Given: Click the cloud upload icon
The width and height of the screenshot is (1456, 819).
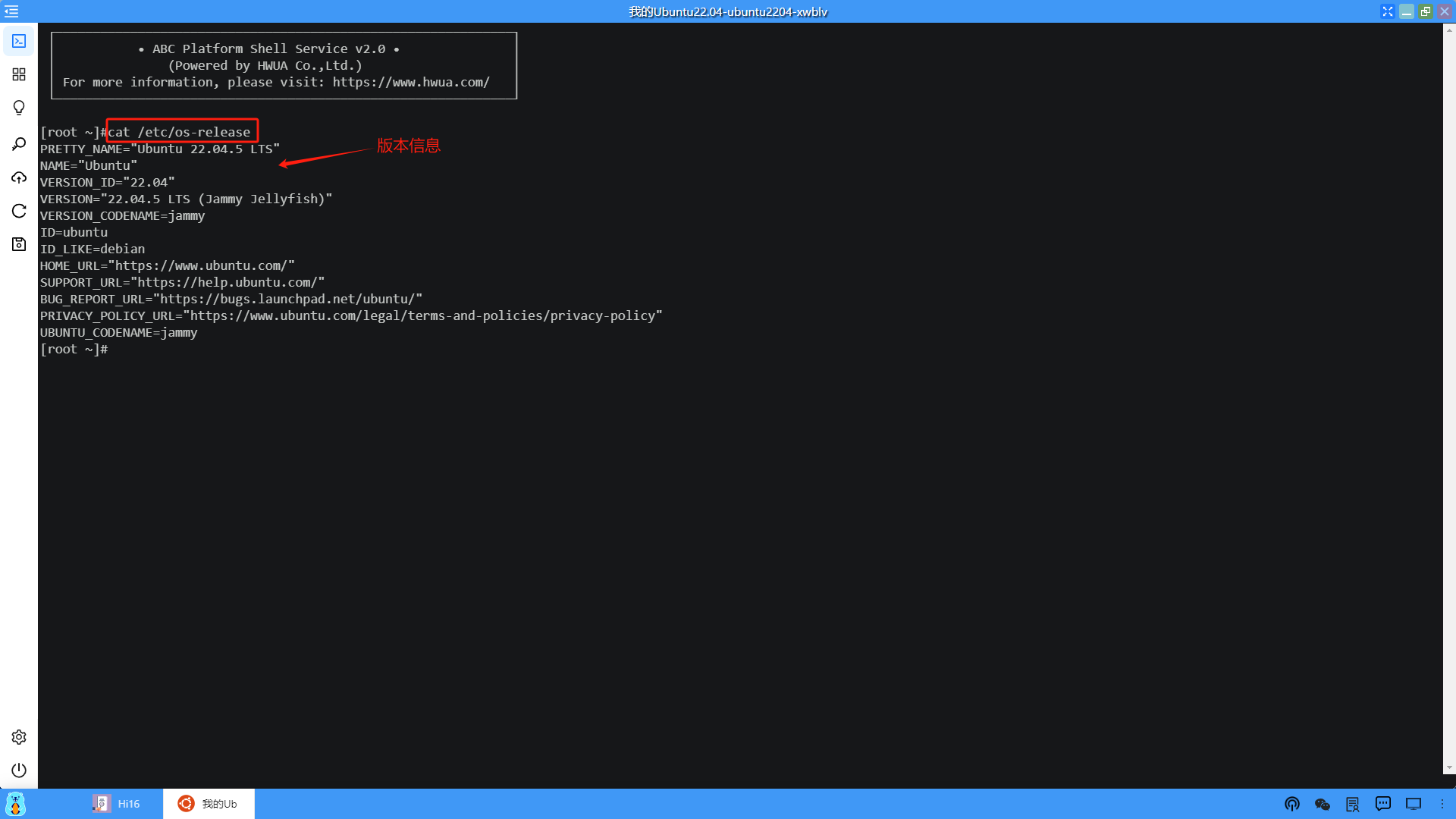Looking at the screenshot, I should (19, 177).
